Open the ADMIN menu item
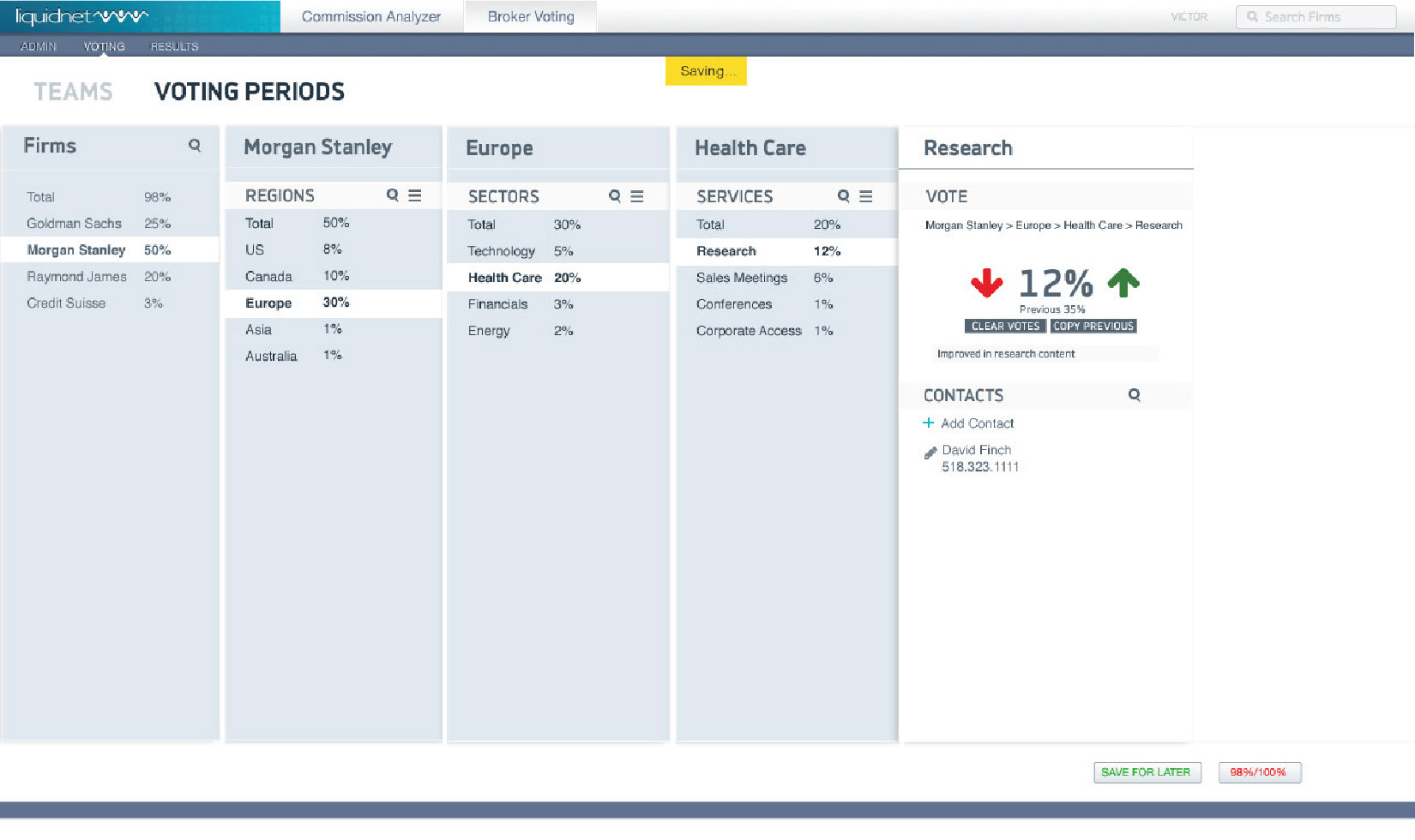 tap(39, 46)
